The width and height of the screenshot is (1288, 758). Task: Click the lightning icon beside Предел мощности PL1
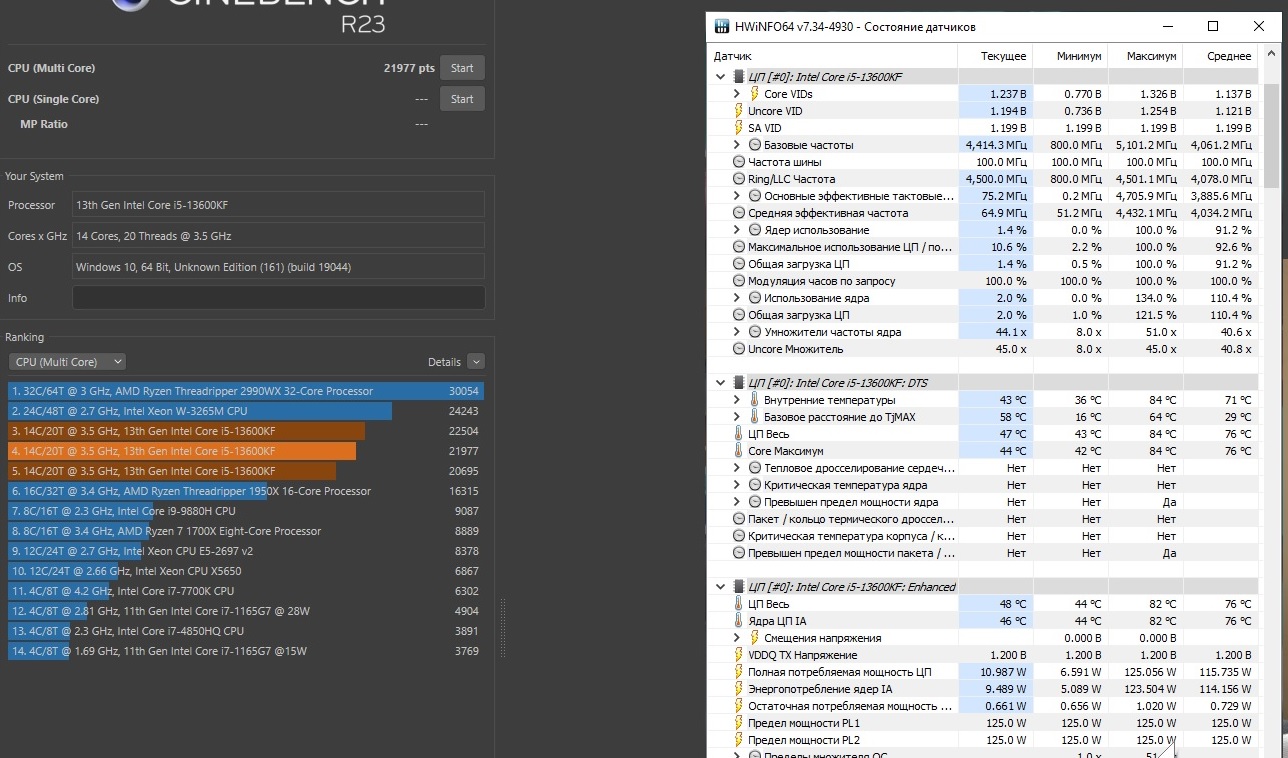coord(739,723)
